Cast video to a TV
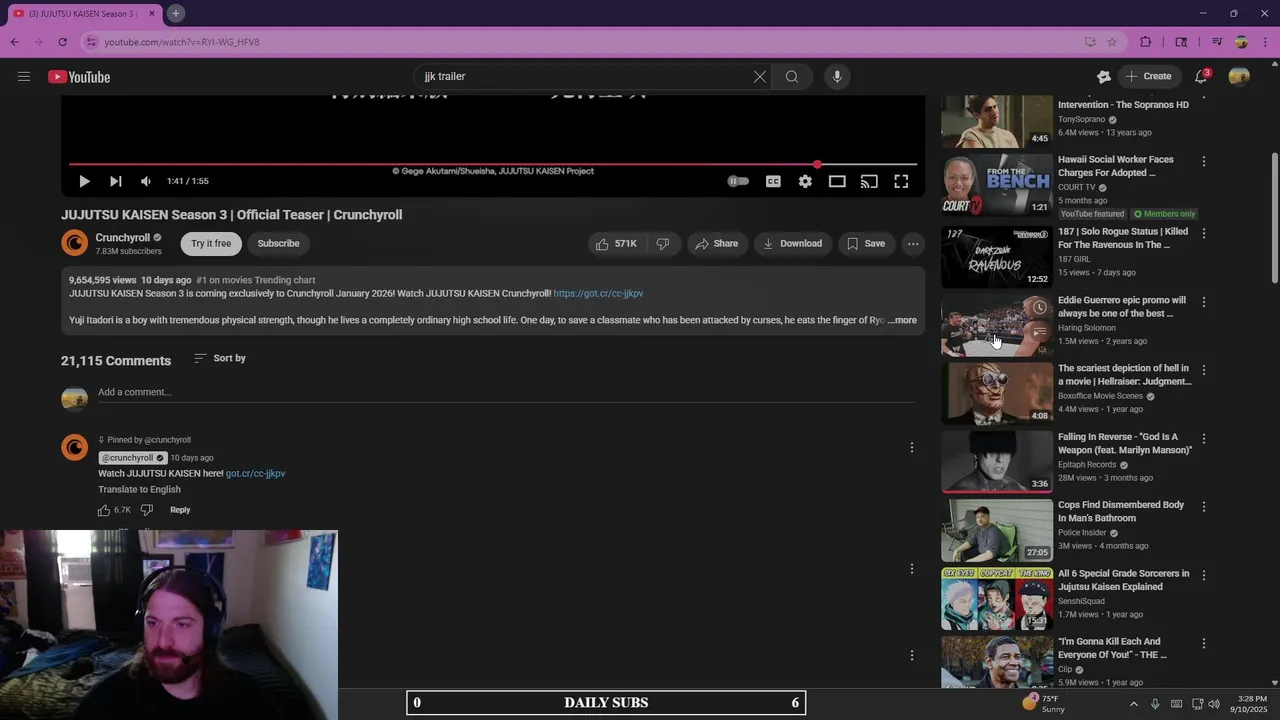This screenshot has width=1280, height=720. pos(869,181)
